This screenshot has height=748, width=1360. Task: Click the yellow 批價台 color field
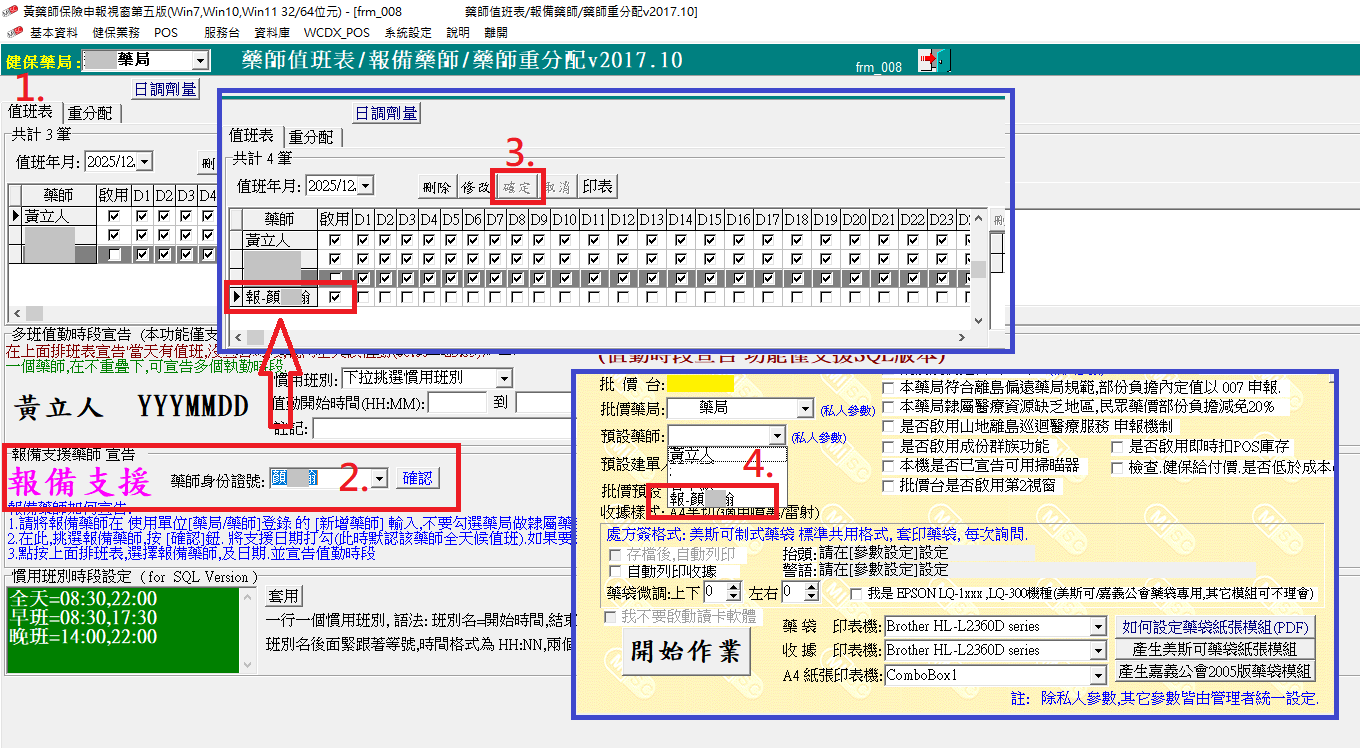click(700, 384)
